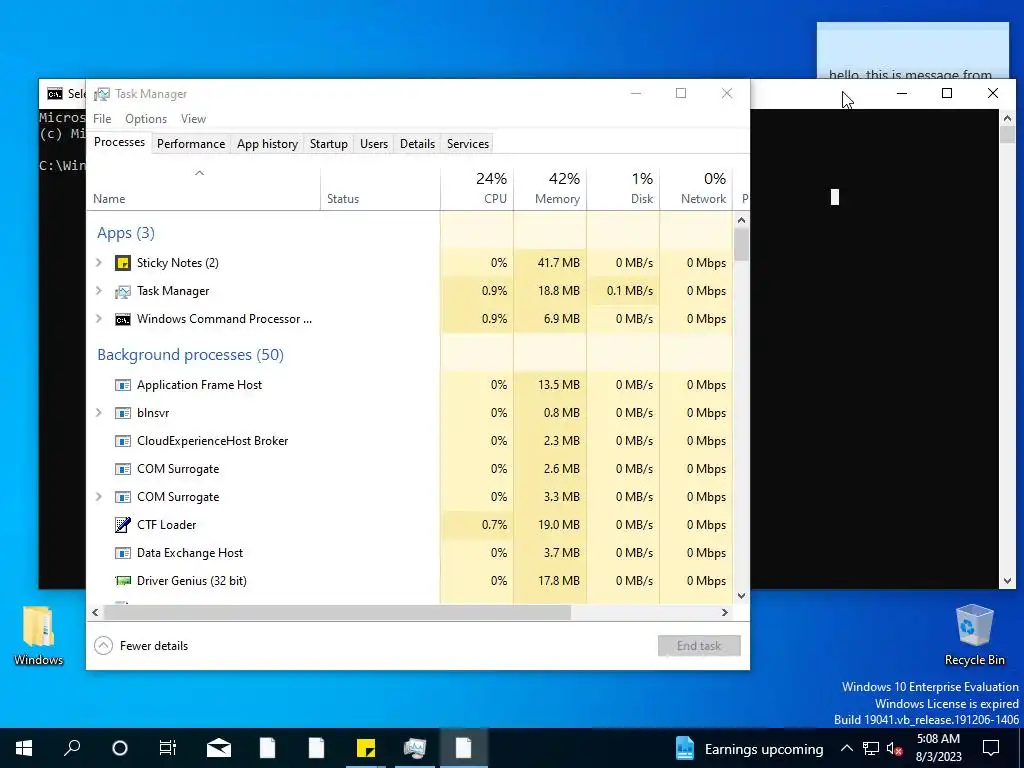1024x768 pixels.
Task: Expand the blnsvr process row
Action: pyautogui.click(x=99, y=413)
